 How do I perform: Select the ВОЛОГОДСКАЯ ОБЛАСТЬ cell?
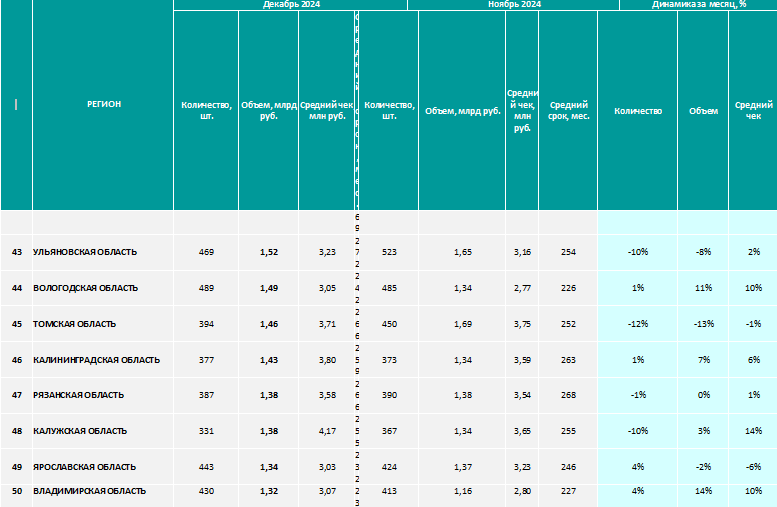pyautogui.click(x=103, y=288)
